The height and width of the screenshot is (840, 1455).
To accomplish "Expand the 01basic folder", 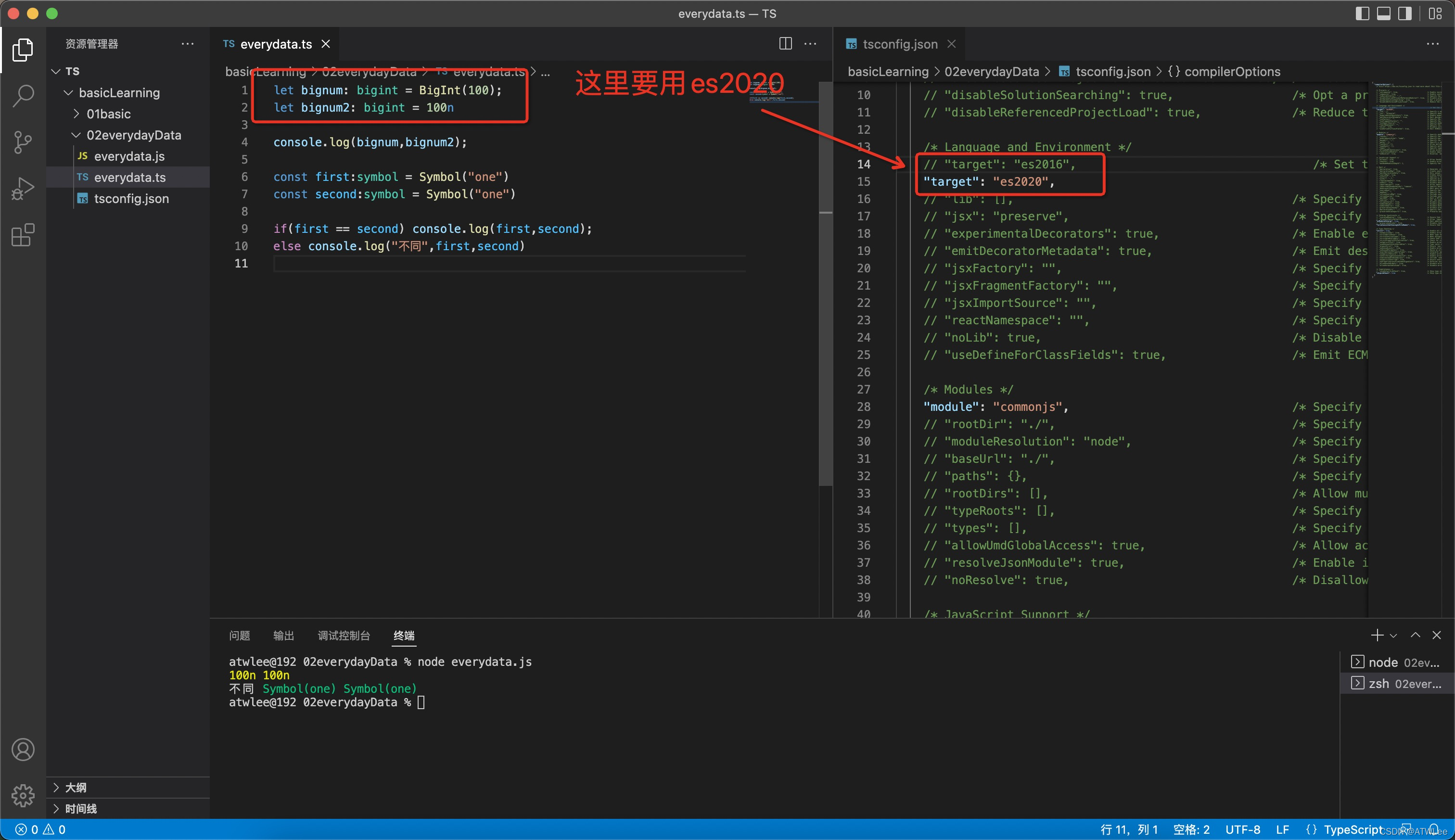I will click(x=76, y=114).
